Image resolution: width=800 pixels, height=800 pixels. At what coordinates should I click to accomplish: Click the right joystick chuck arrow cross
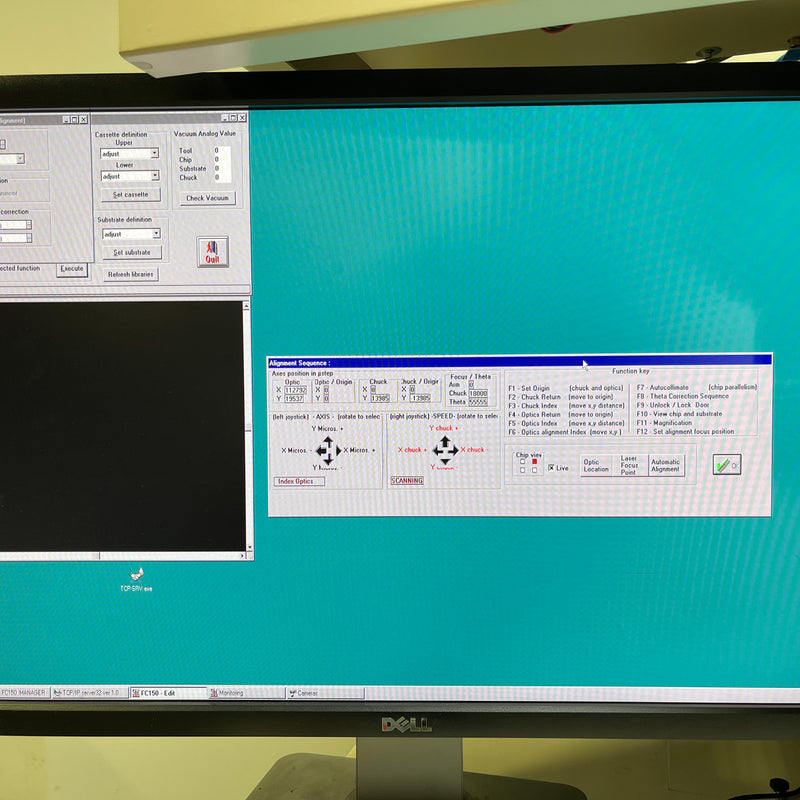pos(445,450)
